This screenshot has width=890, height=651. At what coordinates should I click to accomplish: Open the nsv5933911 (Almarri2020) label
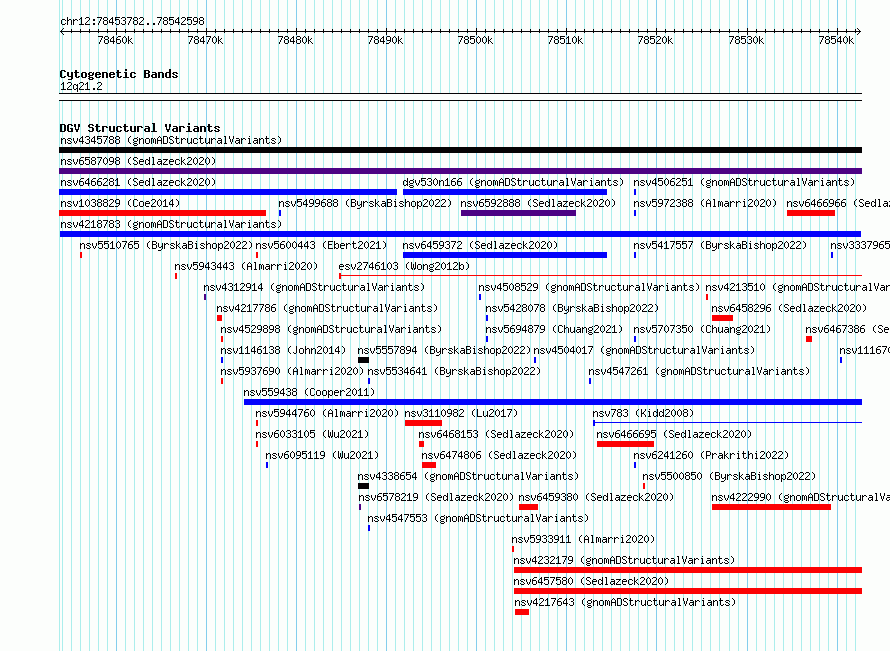(583, 539)
